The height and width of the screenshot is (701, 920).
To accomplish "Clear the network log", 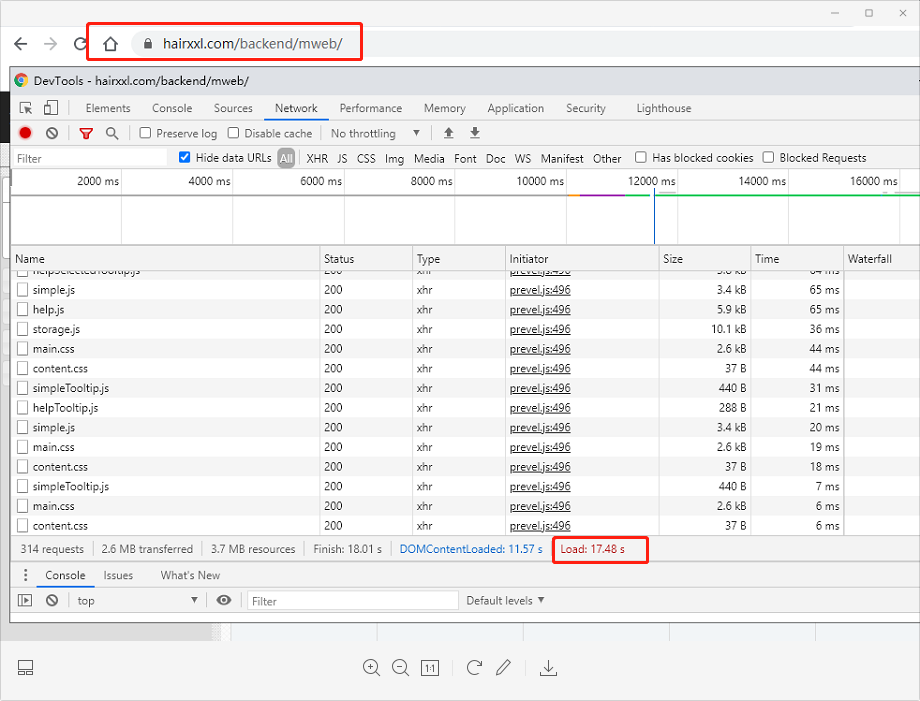I will pos(52,133).
